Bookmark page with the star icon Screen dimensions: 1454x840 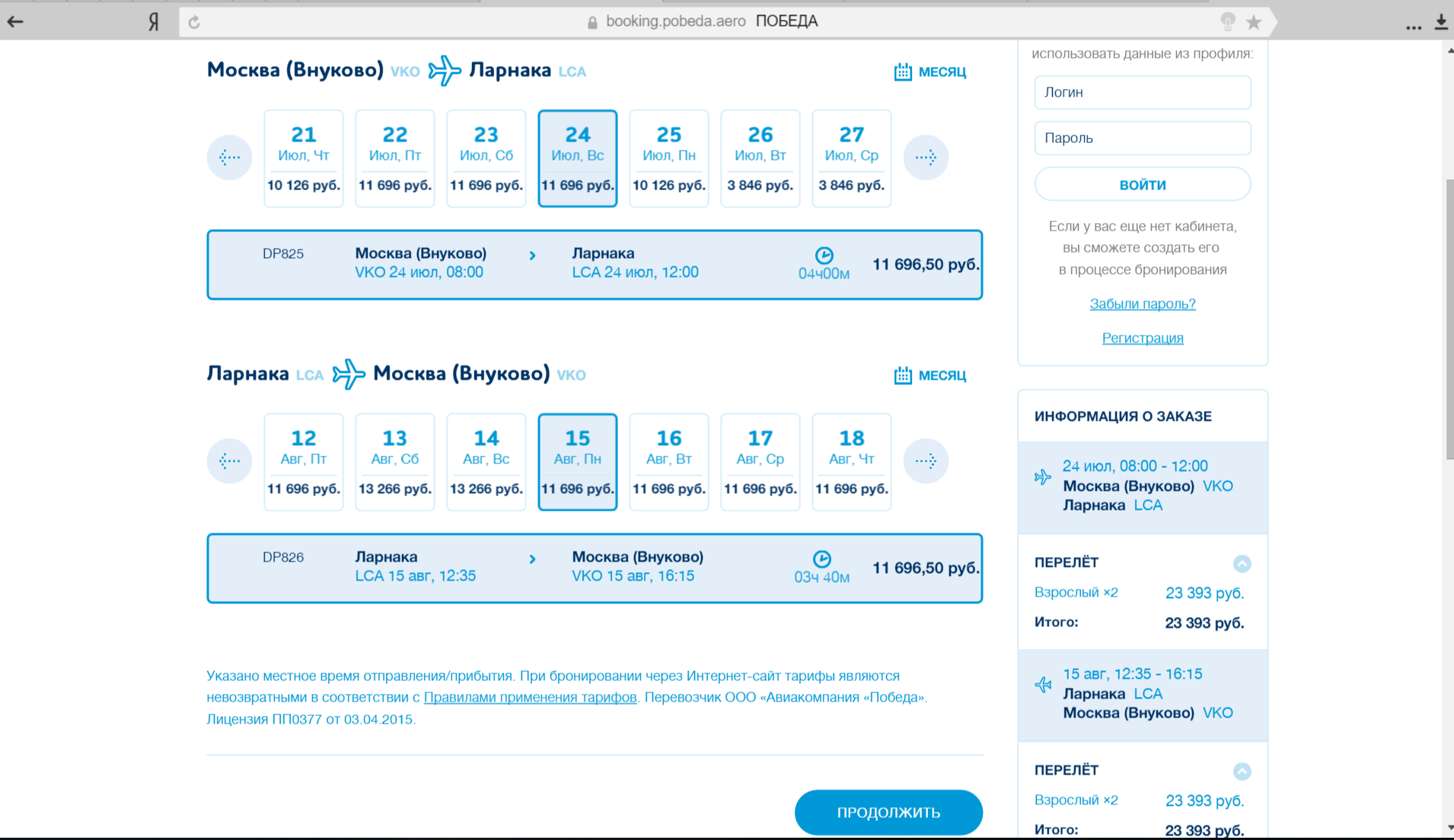pyautogui.click(x=1253, y=22)
